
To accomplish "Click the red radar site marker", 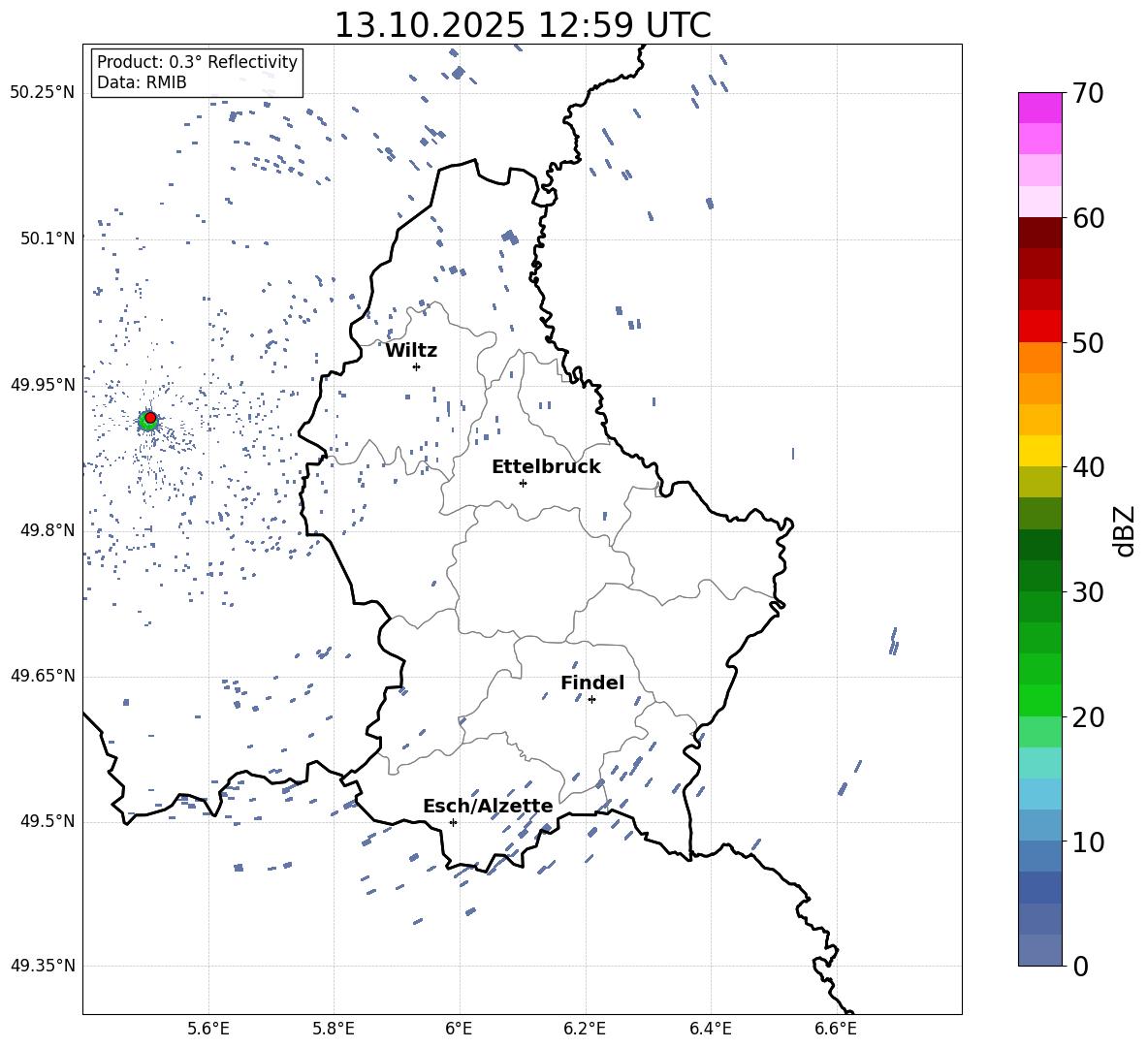I will [x=150, y=417].
